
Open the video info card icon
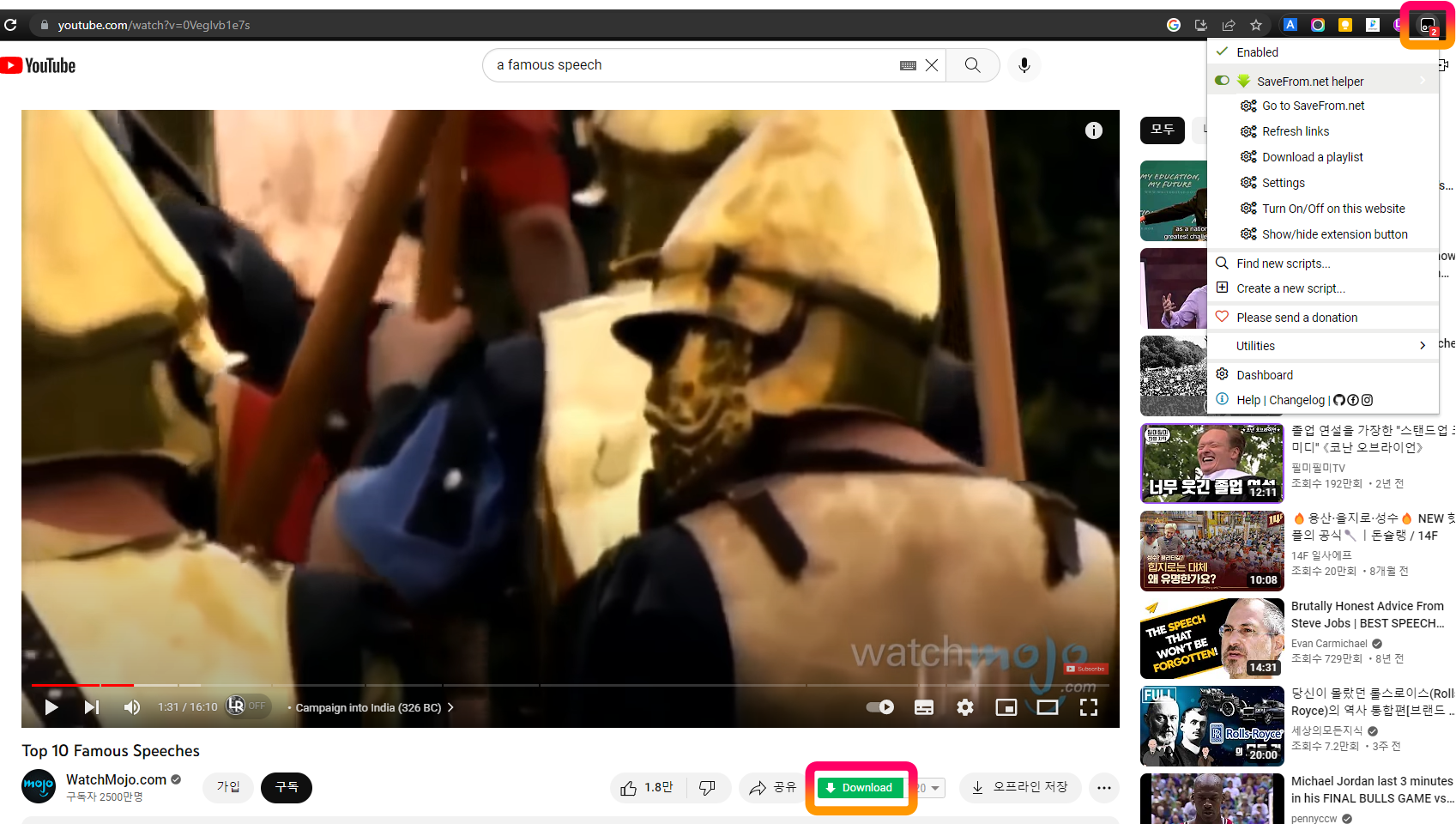tap(1094, 130)
